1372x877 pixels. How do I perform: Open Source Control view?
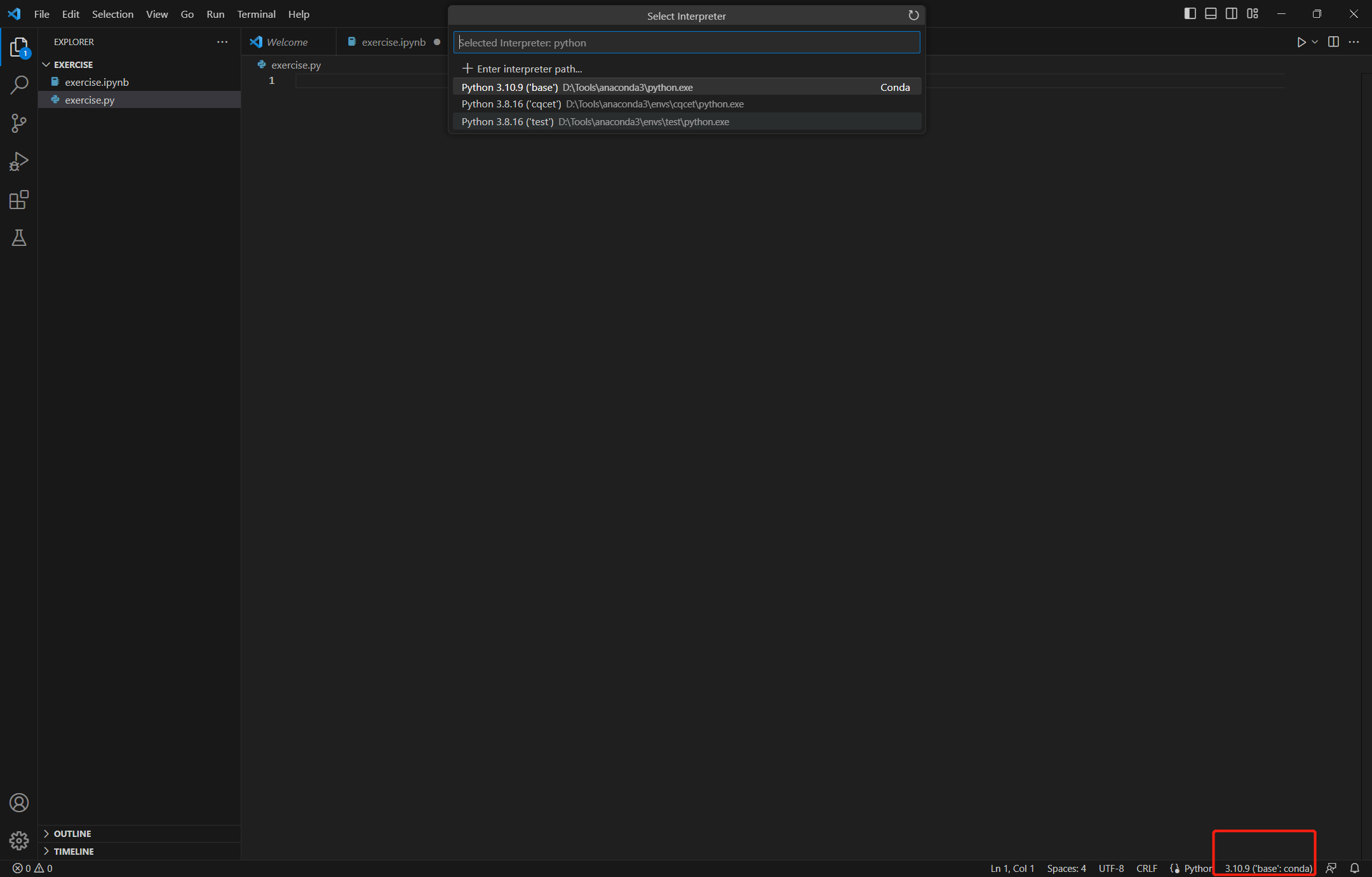pyautogui.click(x=19, y=123)
